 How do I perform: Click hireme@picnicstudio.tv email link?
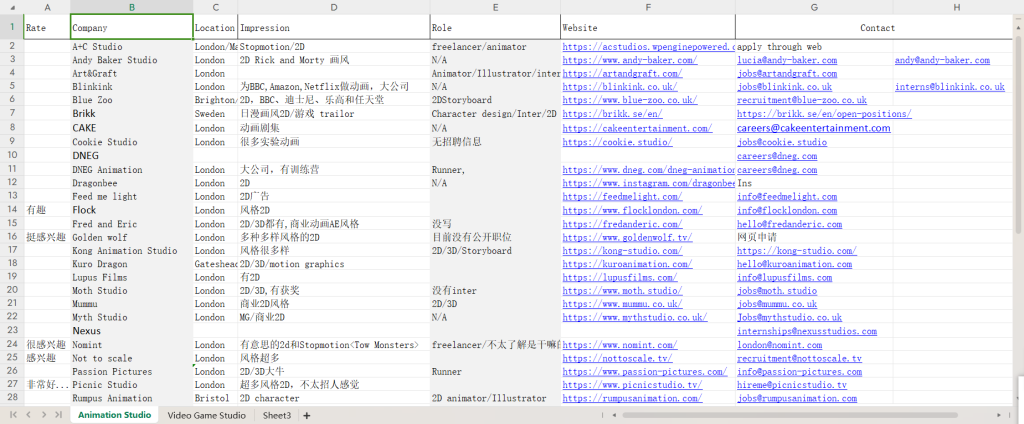pos(792,385)
